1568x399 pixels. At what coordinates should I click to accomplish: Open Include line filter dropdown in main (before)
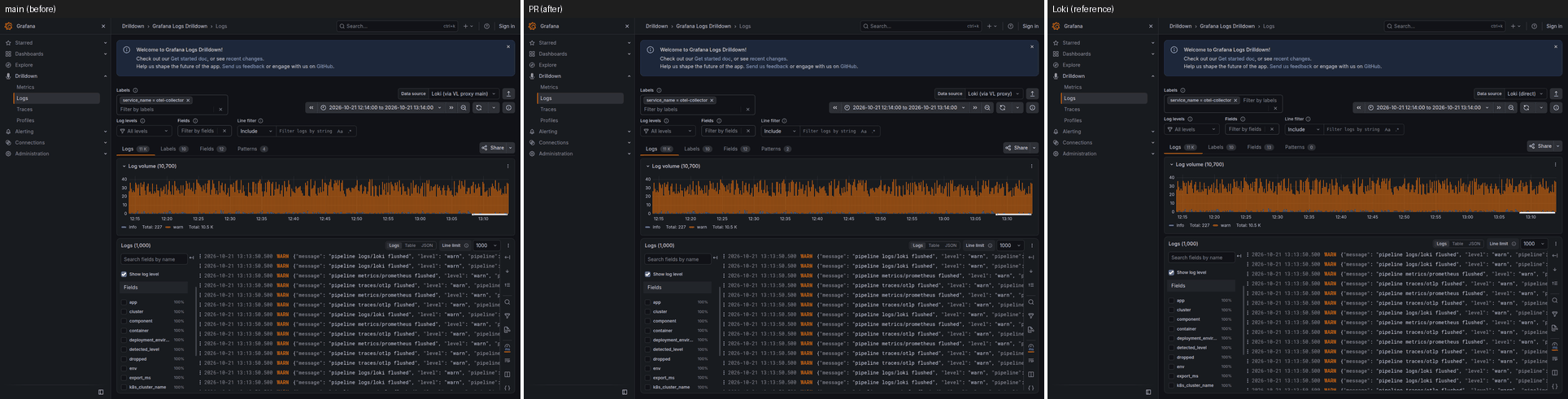coord(255,131)
